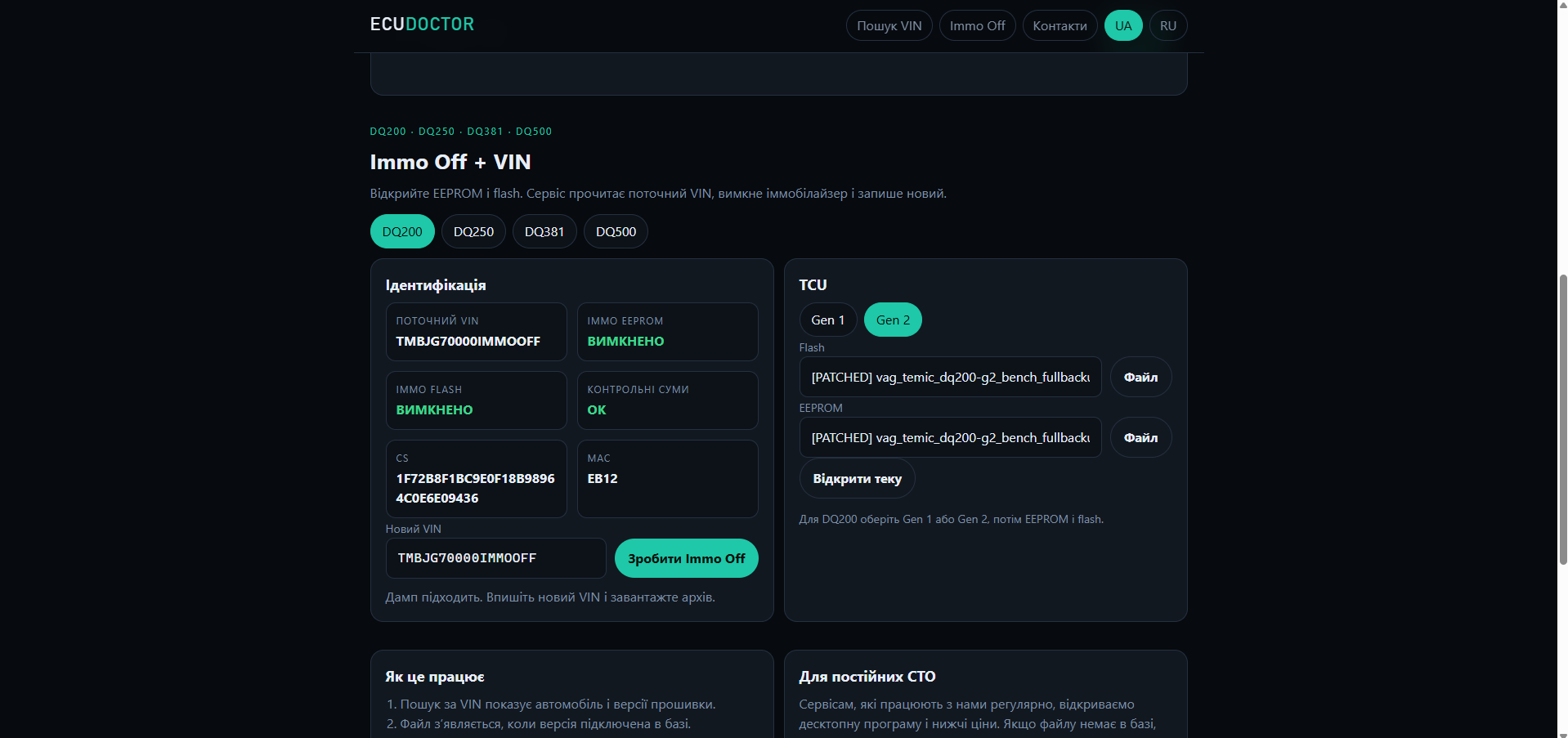Image resolution: width=1568 pixels, height=738 pixels.
Task: Click the Дамп підходить status message
Action: click(550, 597)
